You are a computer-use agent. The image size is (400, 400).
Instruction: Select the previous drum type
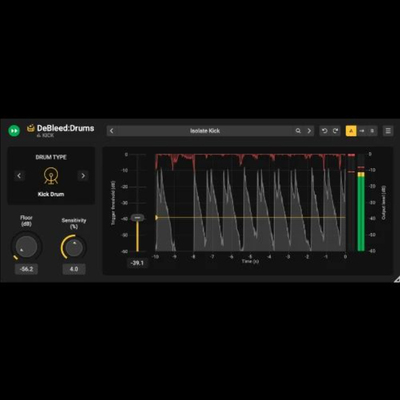pyautogui.click(x=19, y=176)
